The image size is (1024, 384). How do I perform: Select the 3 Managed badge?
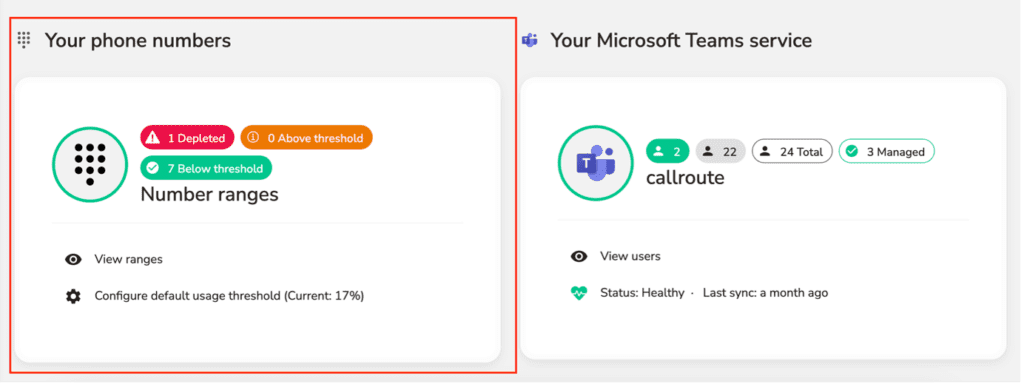coord(887,152)
